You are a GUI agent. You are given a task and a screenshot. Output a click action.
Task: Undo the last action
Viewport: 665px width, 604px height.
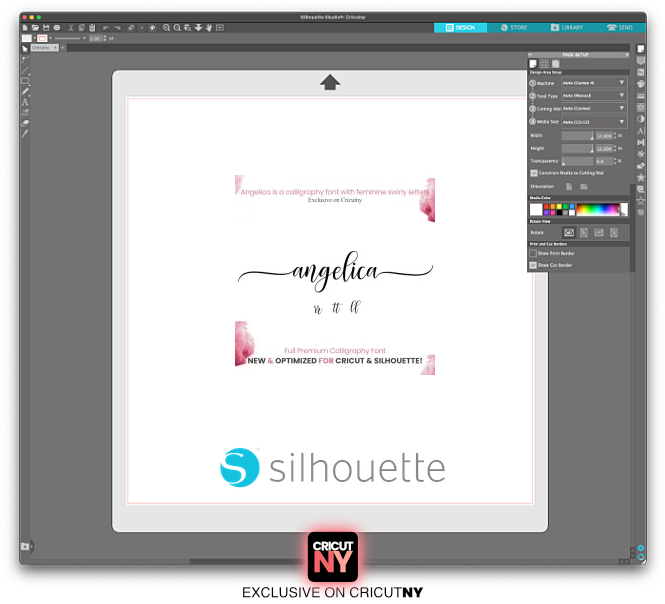click(x=106, y=28)
